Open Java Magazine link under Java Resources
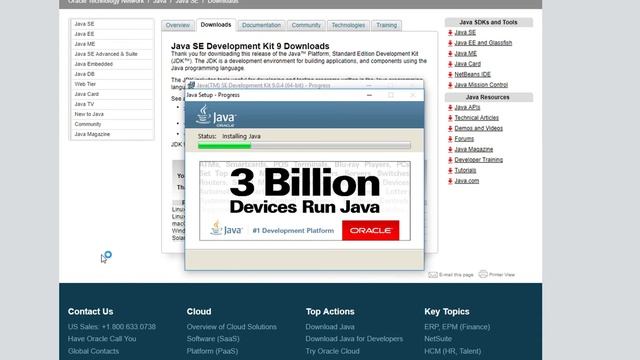Screen dimensions: 640x360 473,149
